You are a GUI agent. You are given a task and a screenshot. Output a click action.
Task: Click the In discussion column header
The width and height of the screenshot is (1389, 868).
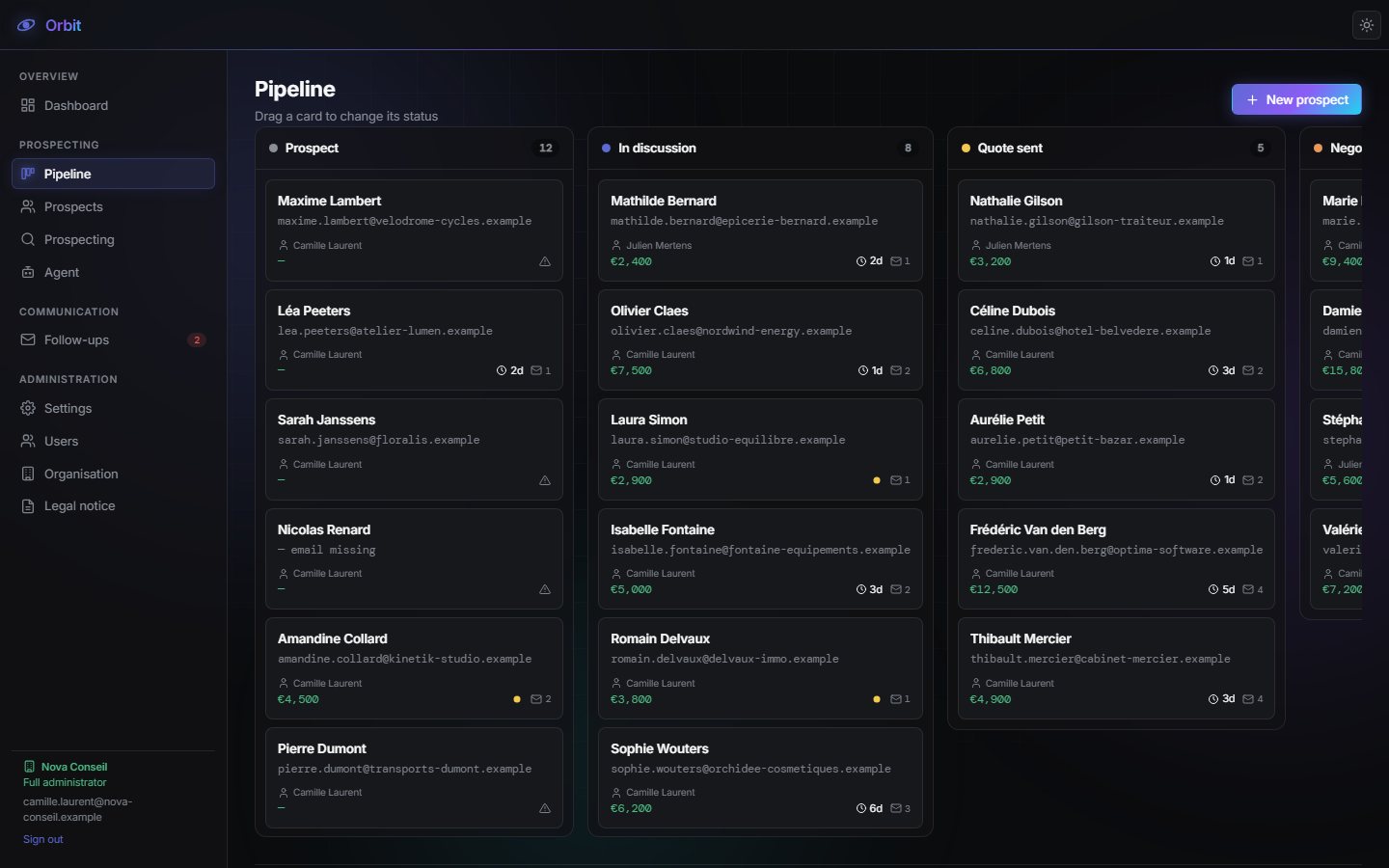[760, 148]
